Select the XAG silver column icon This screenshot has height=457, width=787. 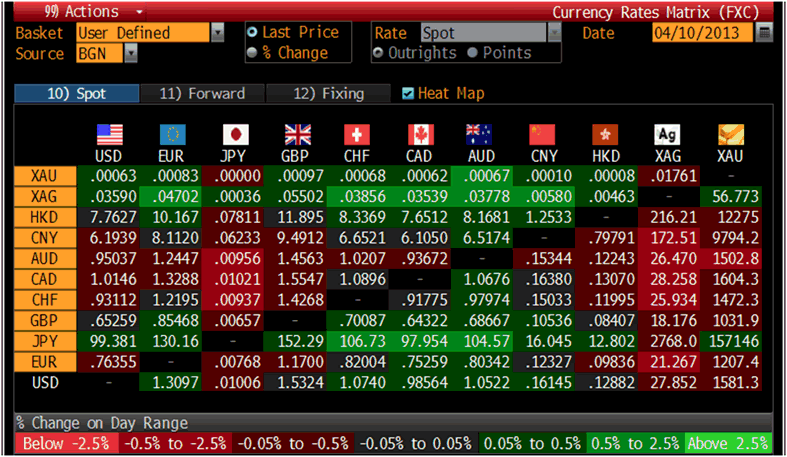click(x=666, y=135)
